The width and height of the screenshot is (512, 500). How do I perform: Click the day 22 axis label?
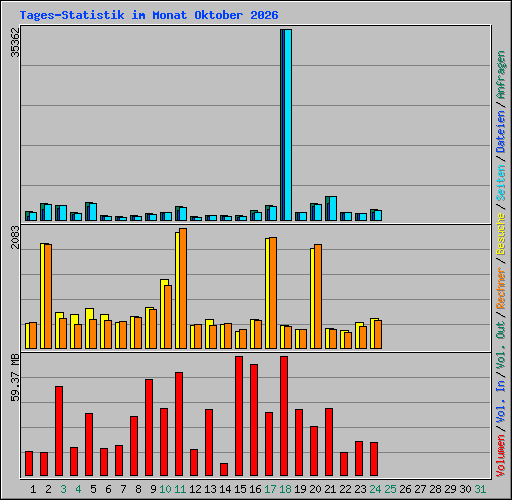pyautogui.click(x=345, y=489)
